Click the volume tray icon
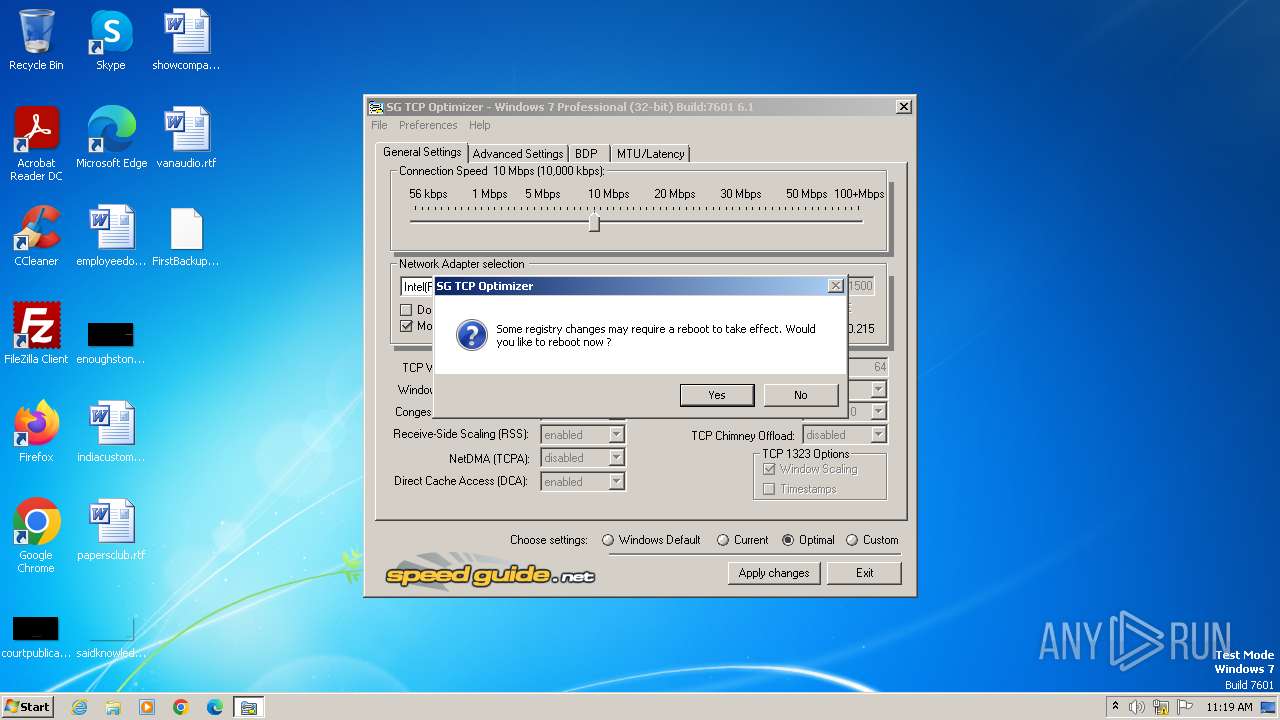This screenshot has width=1280, height=720. click(x=1137, y=707)
